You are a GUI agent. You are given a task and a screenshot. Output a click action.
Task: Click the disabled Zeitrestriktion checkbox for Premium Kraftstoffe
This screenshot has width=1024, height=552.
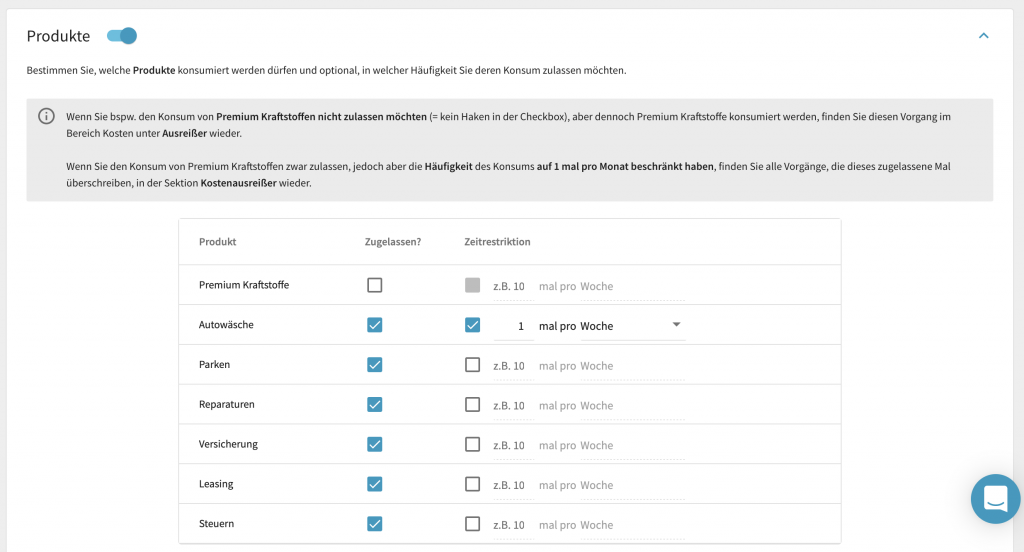pos(472,285)
